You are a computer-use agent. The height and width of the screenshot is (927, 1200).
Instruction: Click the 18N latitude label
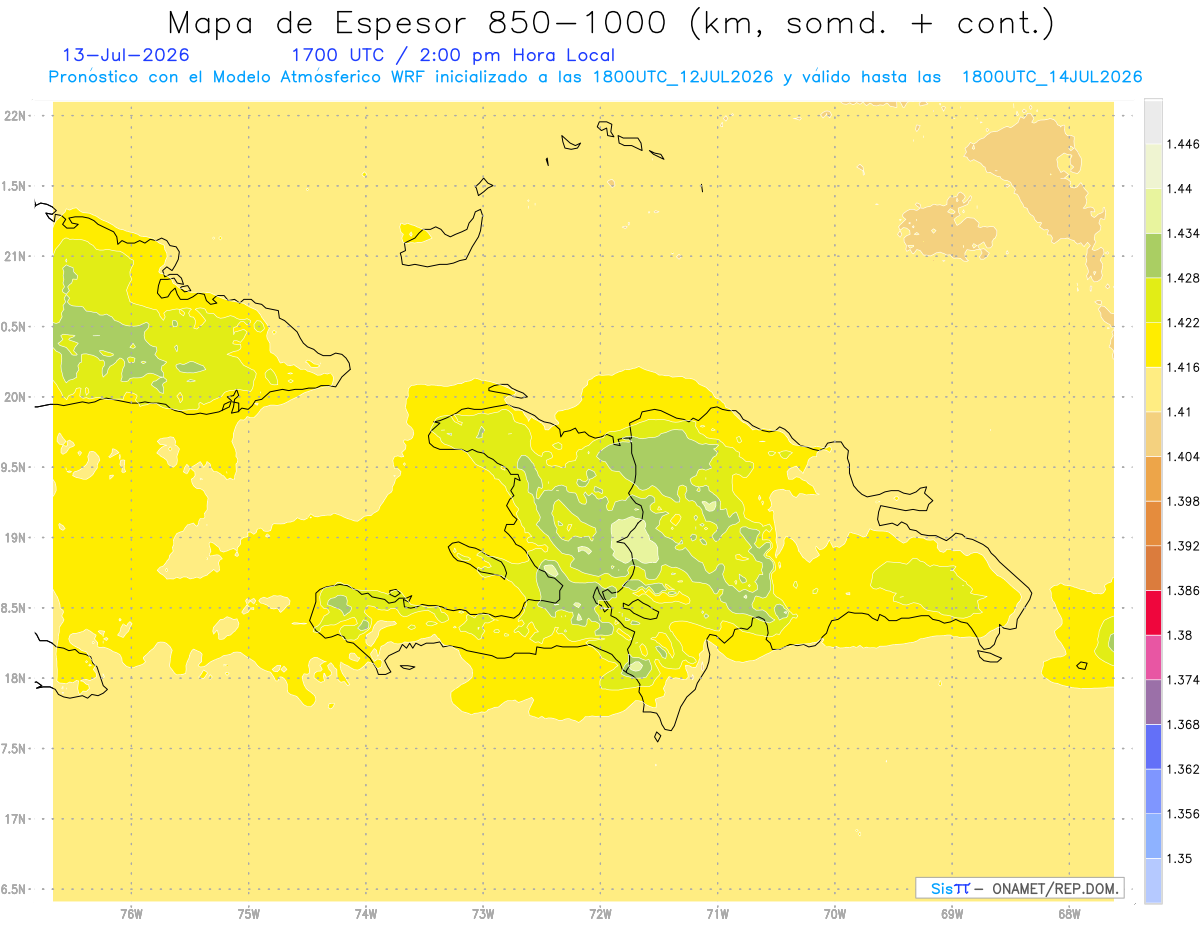(x=17, y=678)
